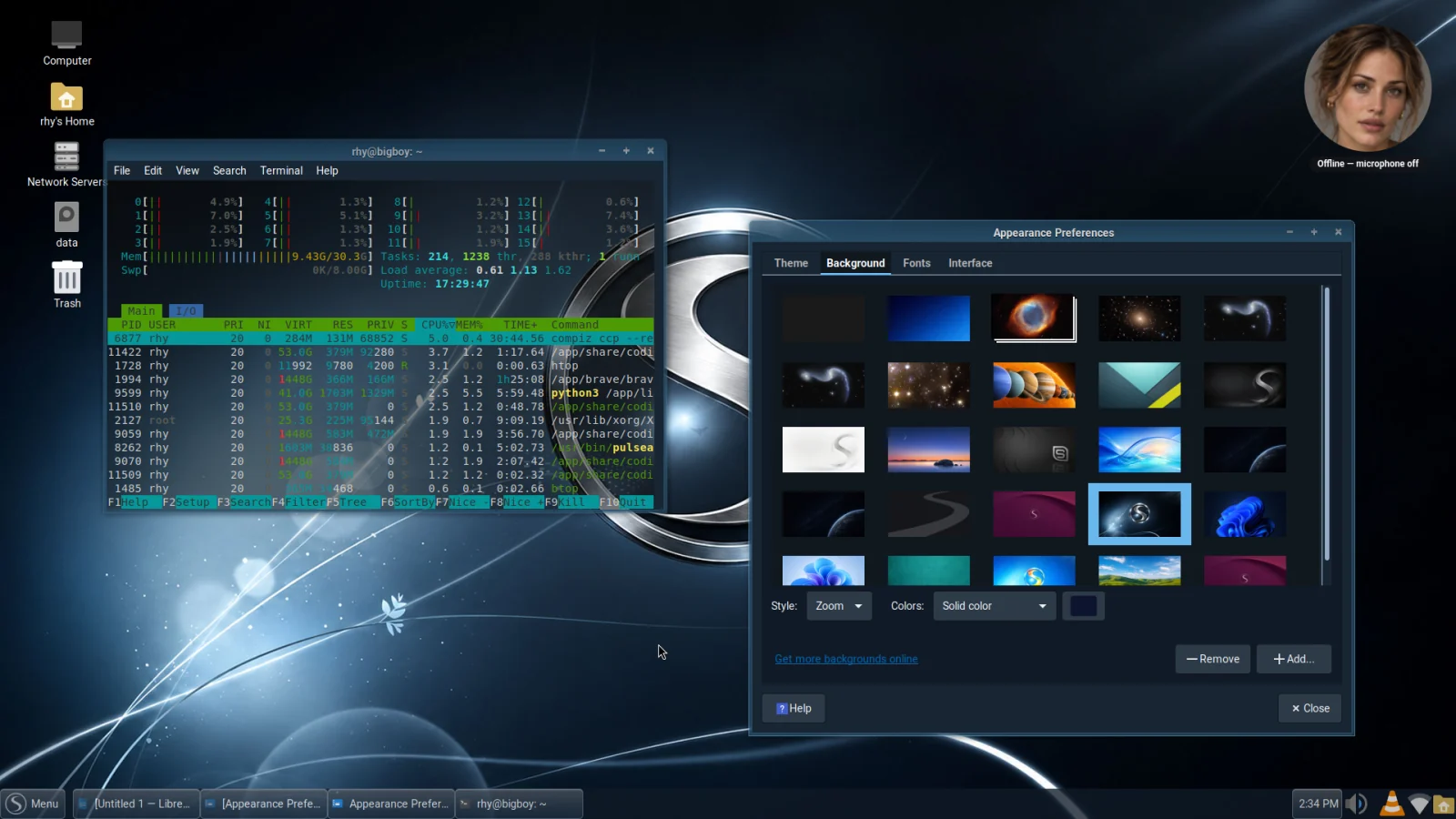Open rhy's Home folder icon

tap(66, 97)
